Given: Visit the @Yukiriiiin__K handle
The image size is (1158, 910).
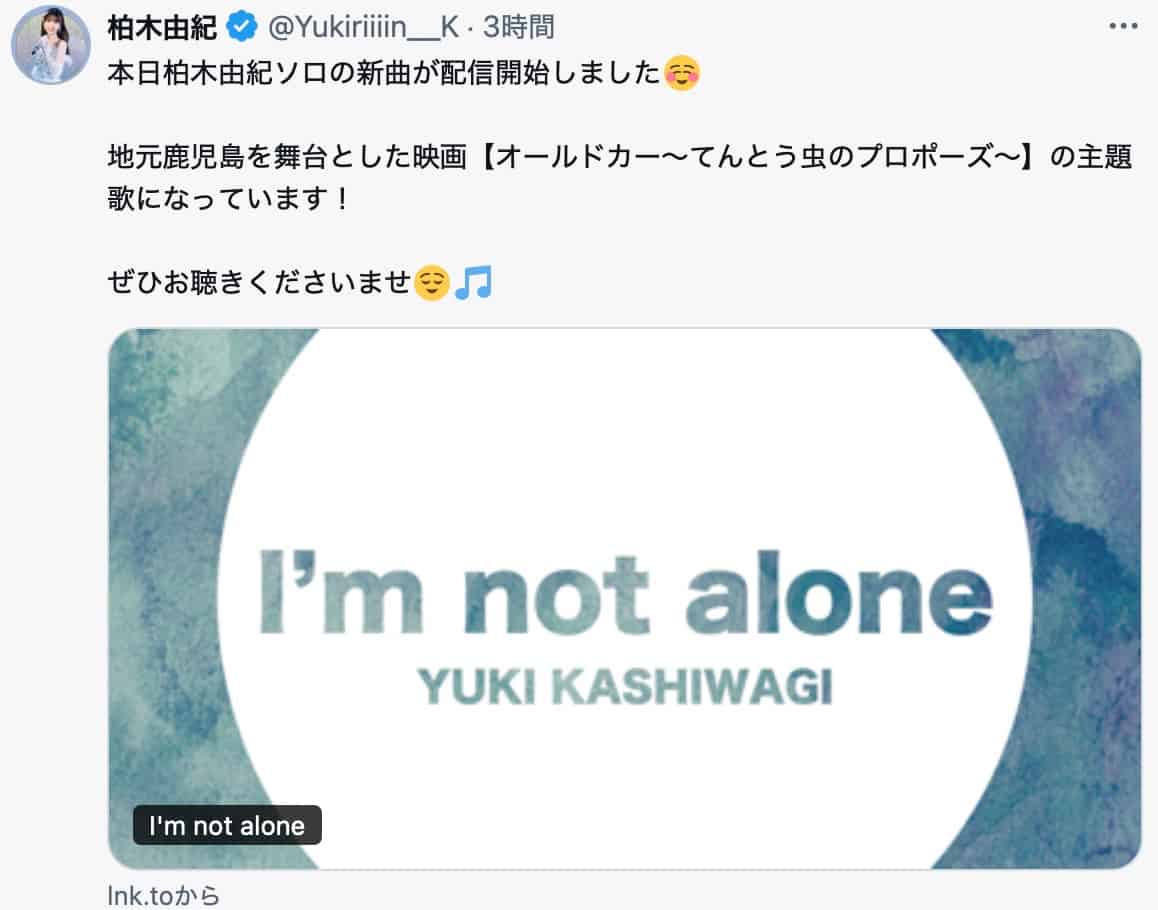Looking at the screenshot, I should 363,27.
